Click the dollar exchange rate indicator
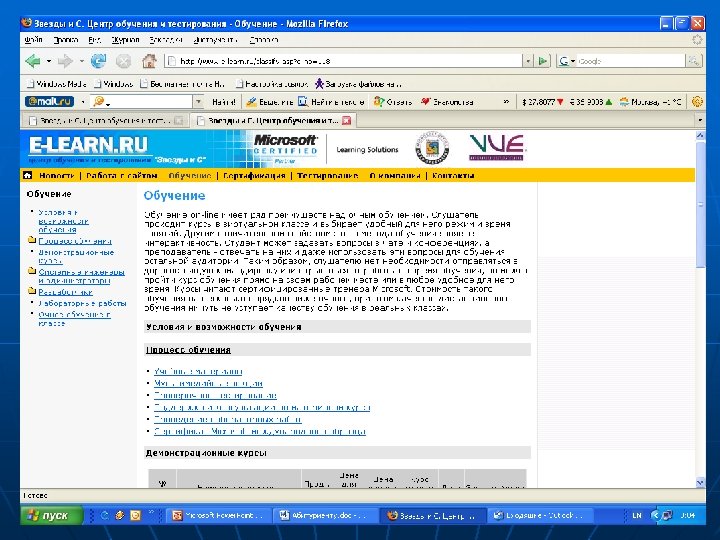The height and width of the screenshot is (540, 720). pos(543,102)
